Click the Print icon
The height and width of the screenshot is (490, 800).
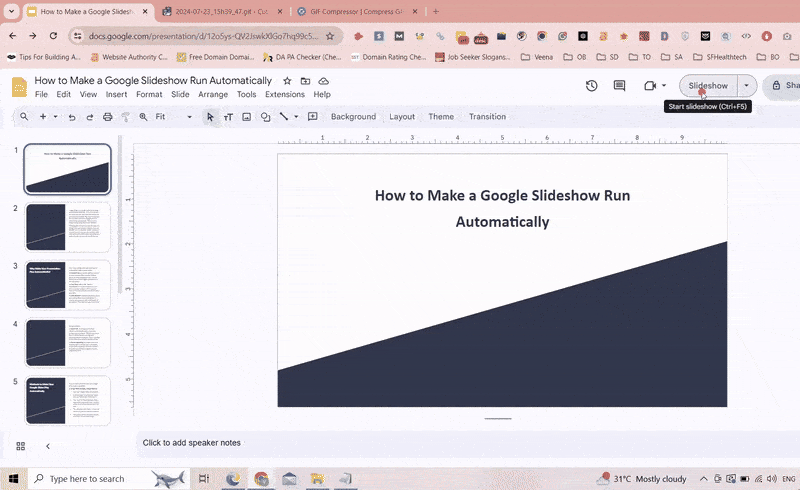coord(108,117)
